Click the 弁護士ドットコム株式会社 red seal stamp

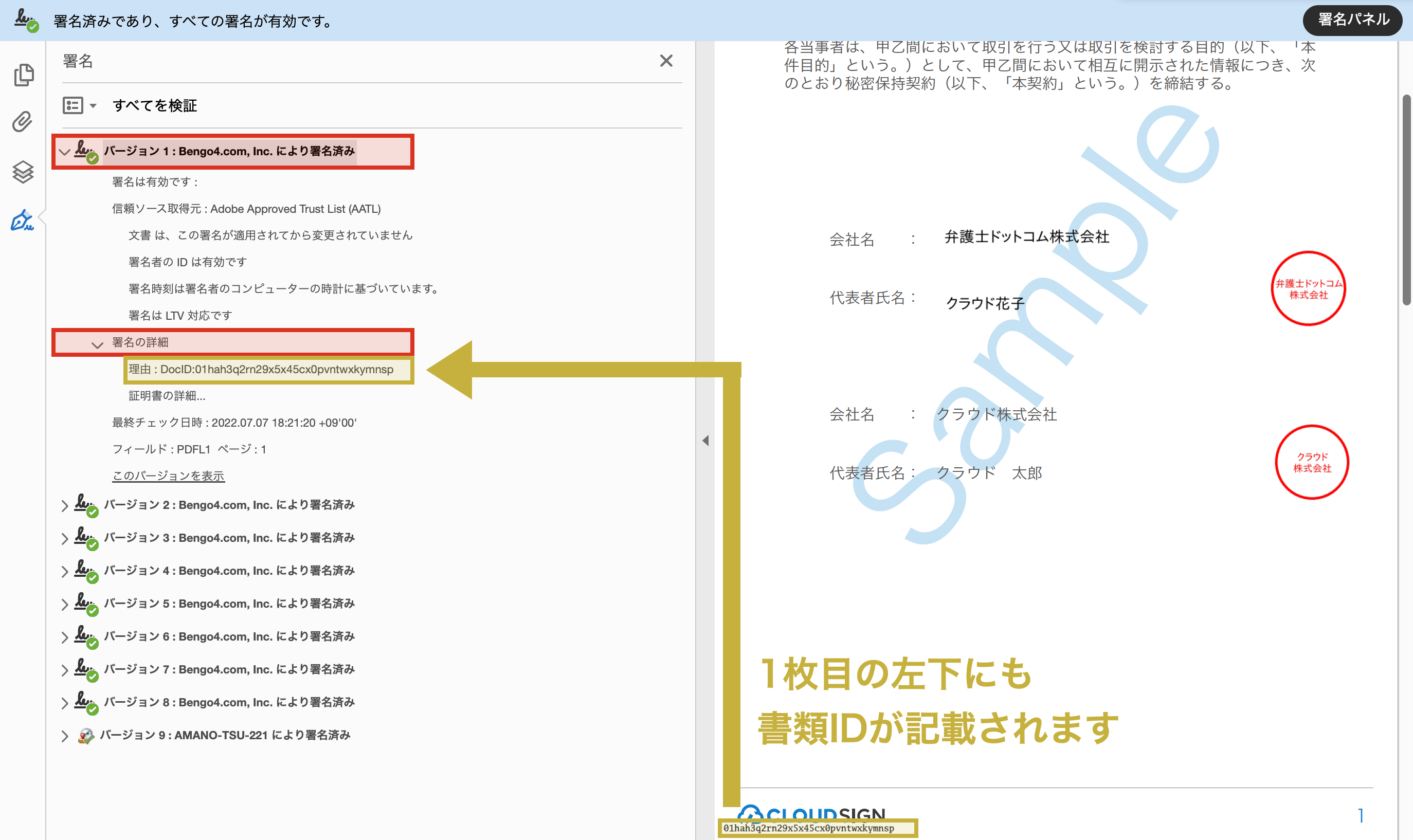tap(1308, 288)
